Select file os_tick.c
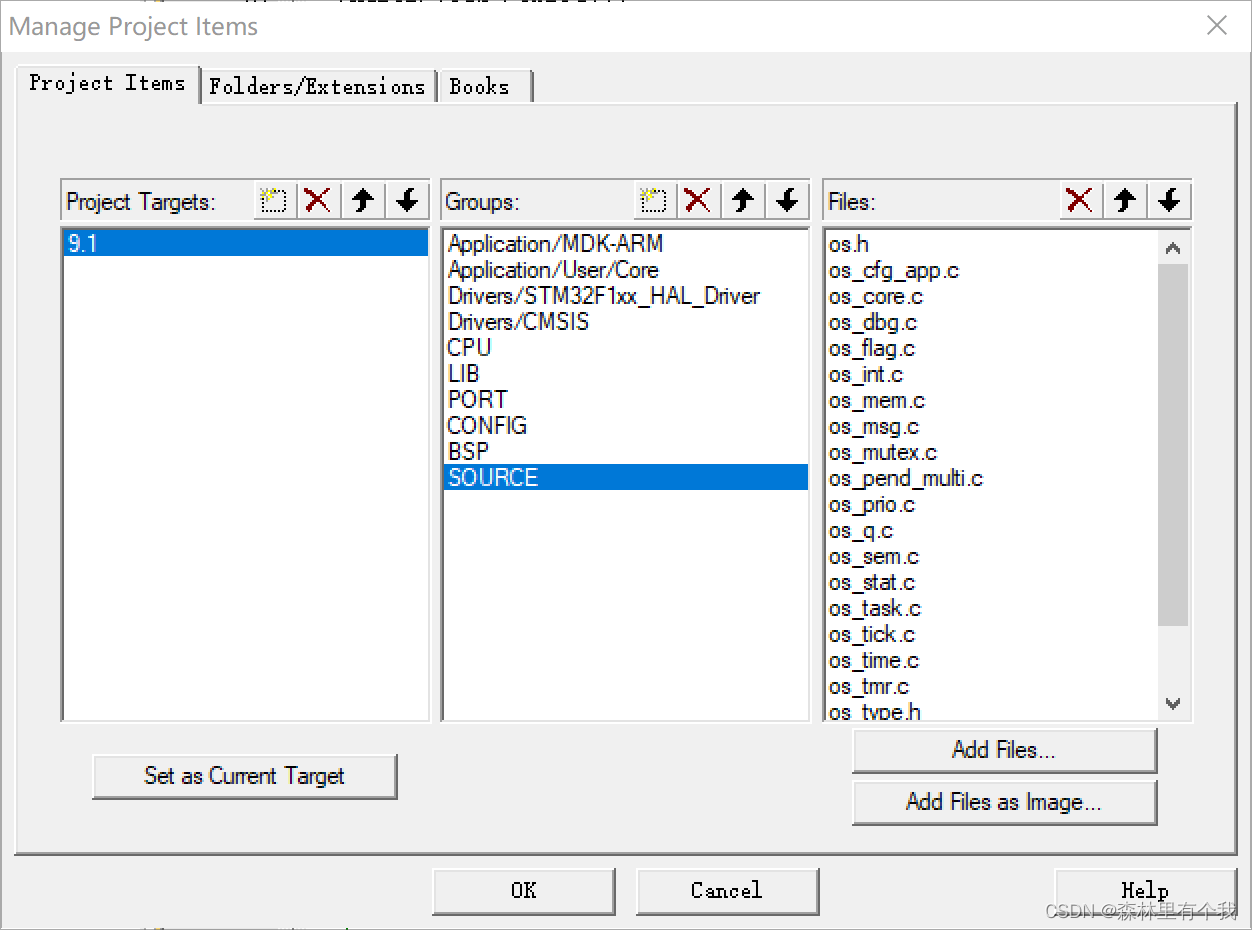This screenshot has width=1252, height=930. click(x=992, y=635)
